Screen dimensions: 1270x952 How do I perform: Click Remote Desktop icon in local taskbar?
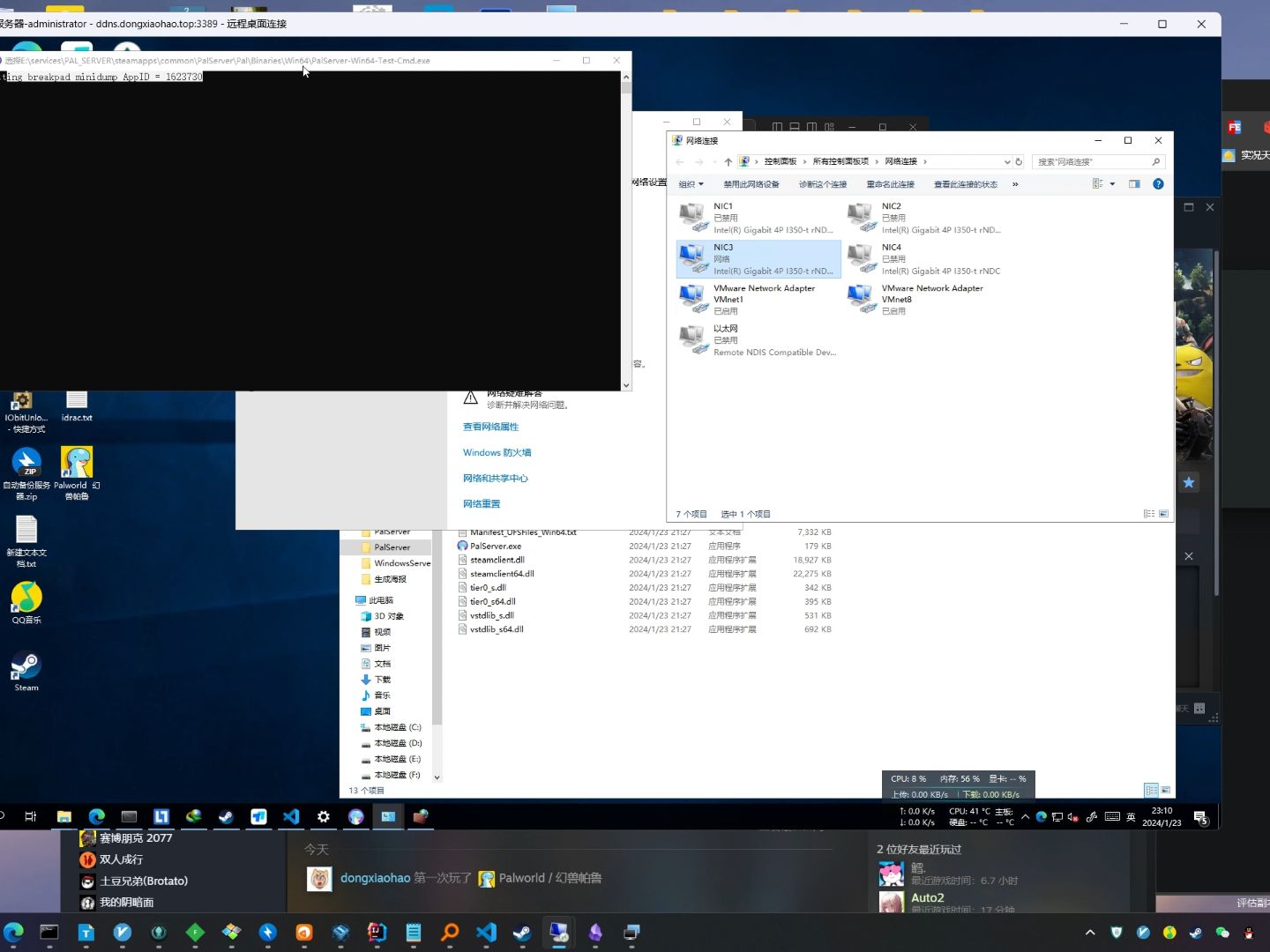coord(559,933)
